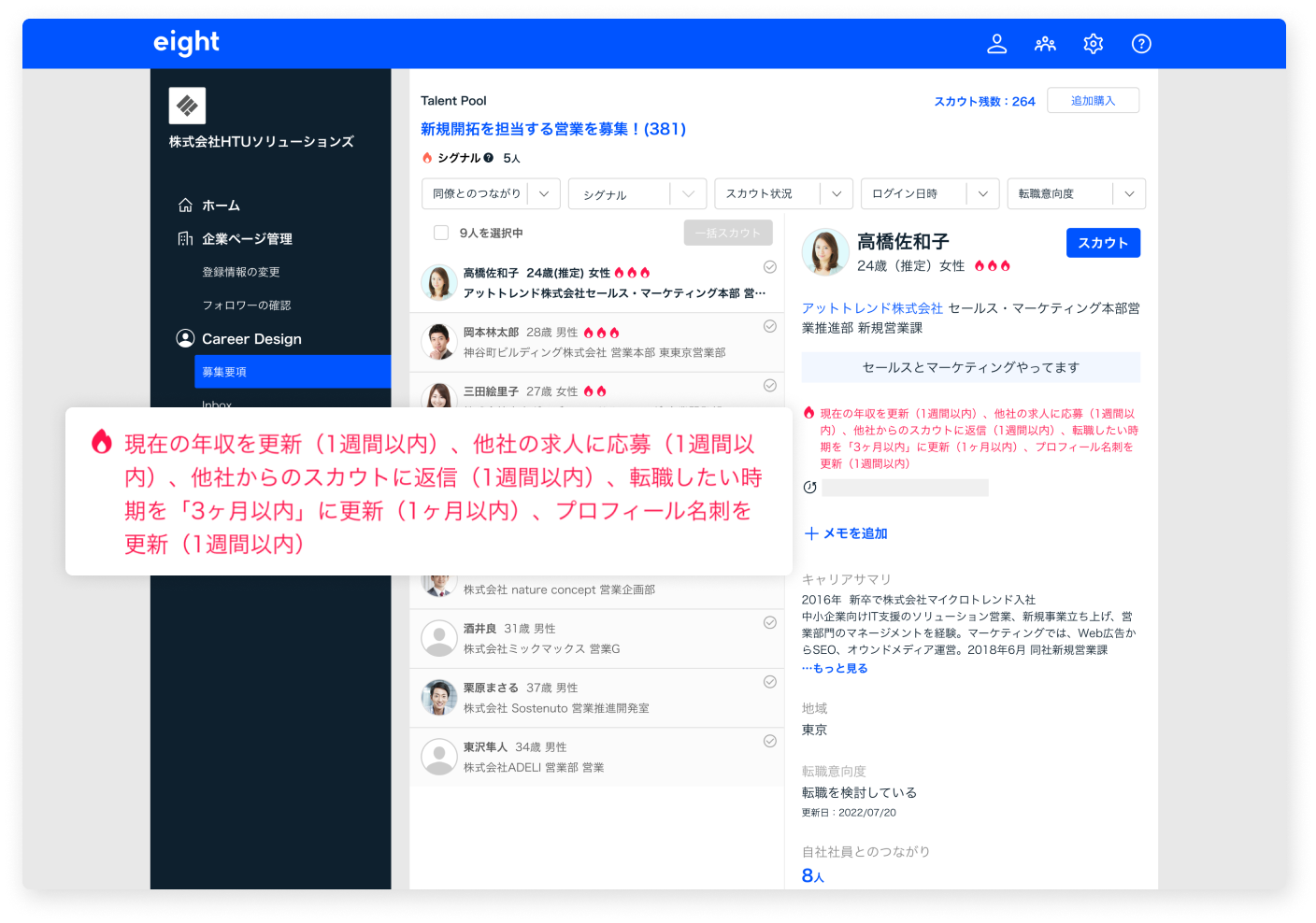Click the シグナル help tooltip icon

[488, 158]
